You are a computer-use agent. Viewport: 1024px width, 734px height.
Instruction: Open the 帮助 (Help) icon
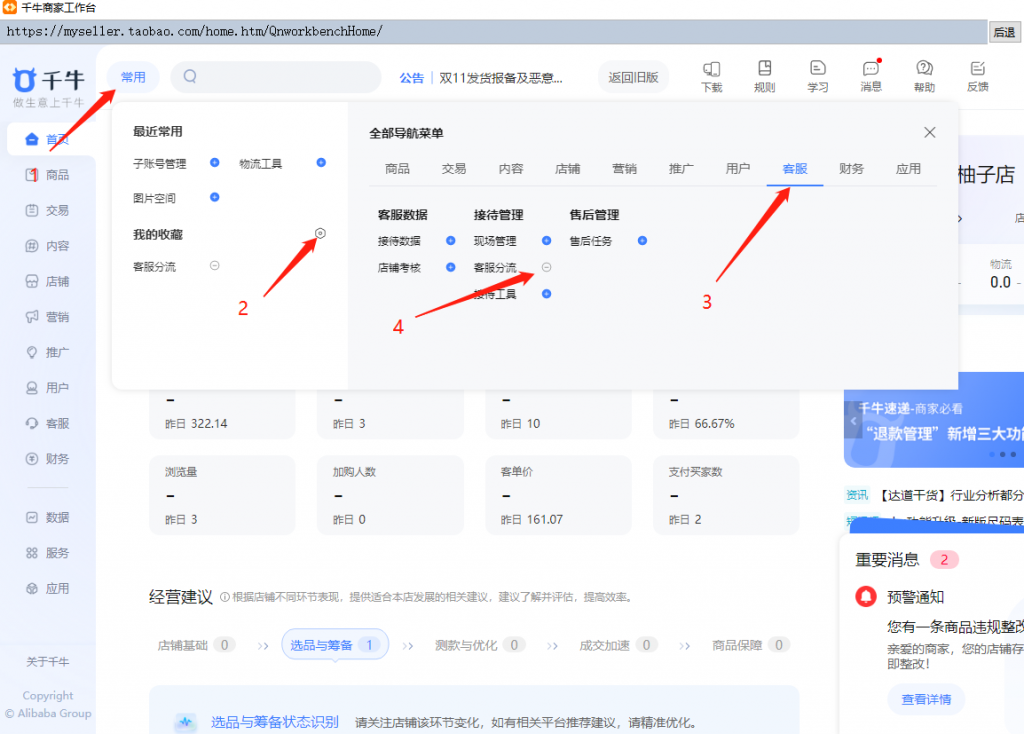coord(923,75)
